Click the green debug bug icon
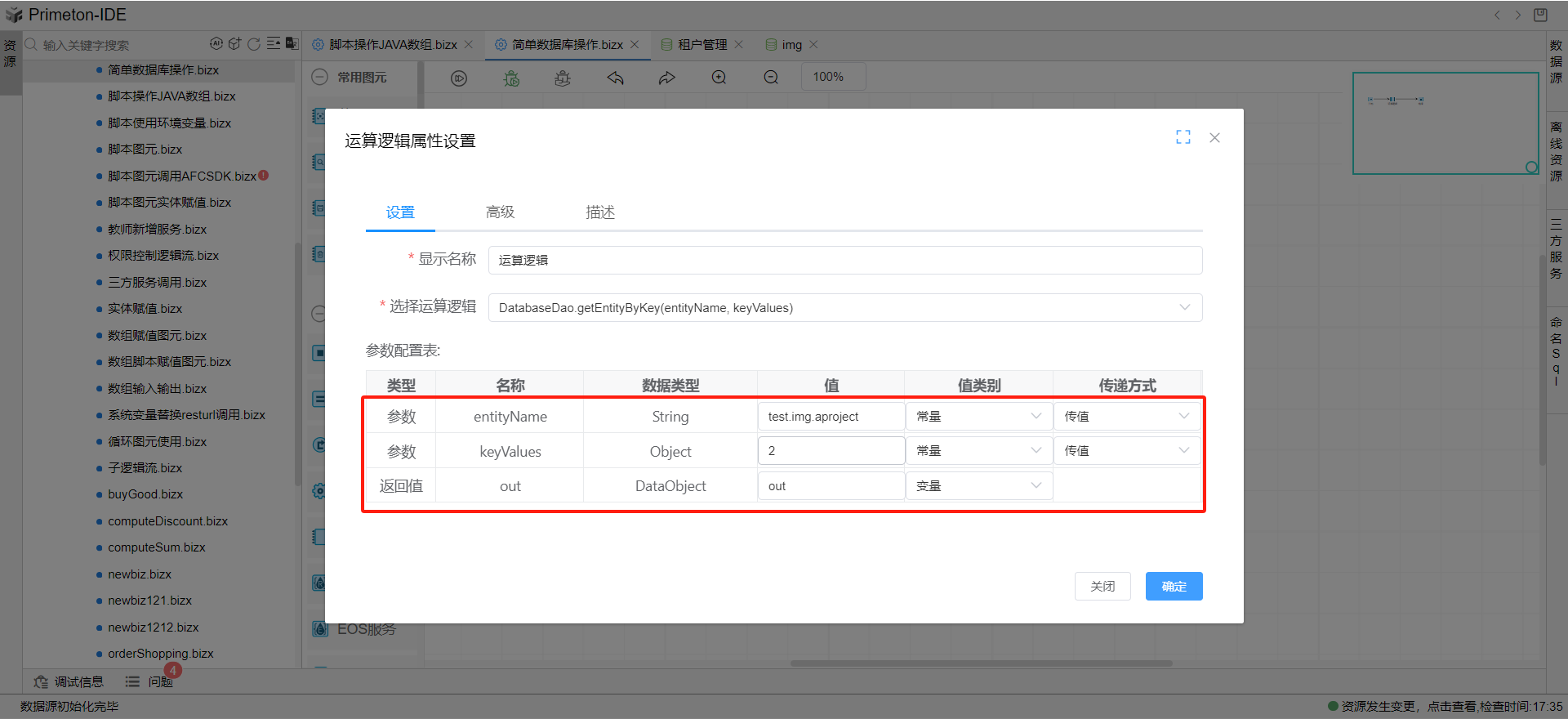This screenshot has height=719, width=1568. click(511, 78)
